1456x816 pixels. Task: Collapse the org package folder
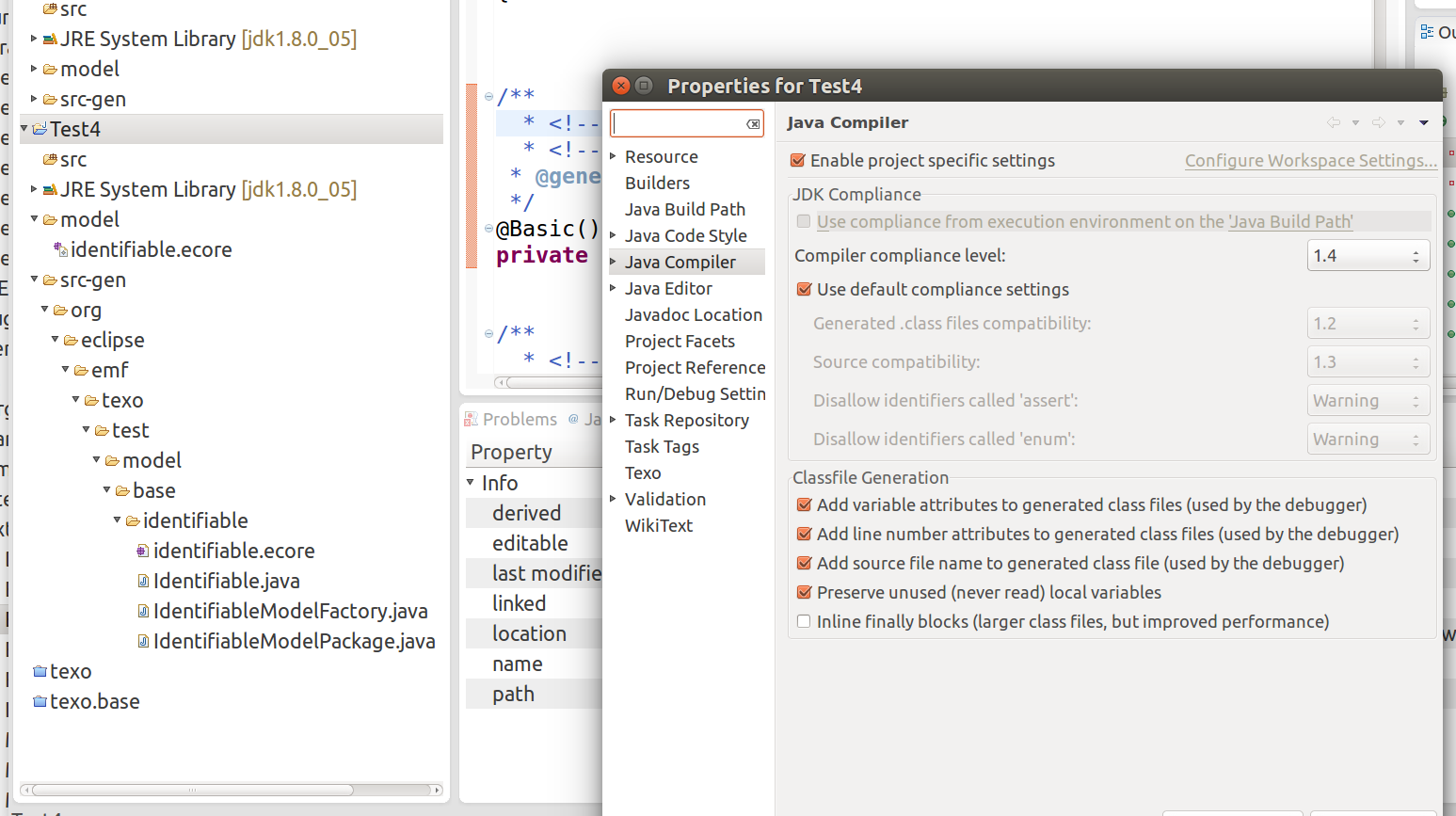point(45,309)
